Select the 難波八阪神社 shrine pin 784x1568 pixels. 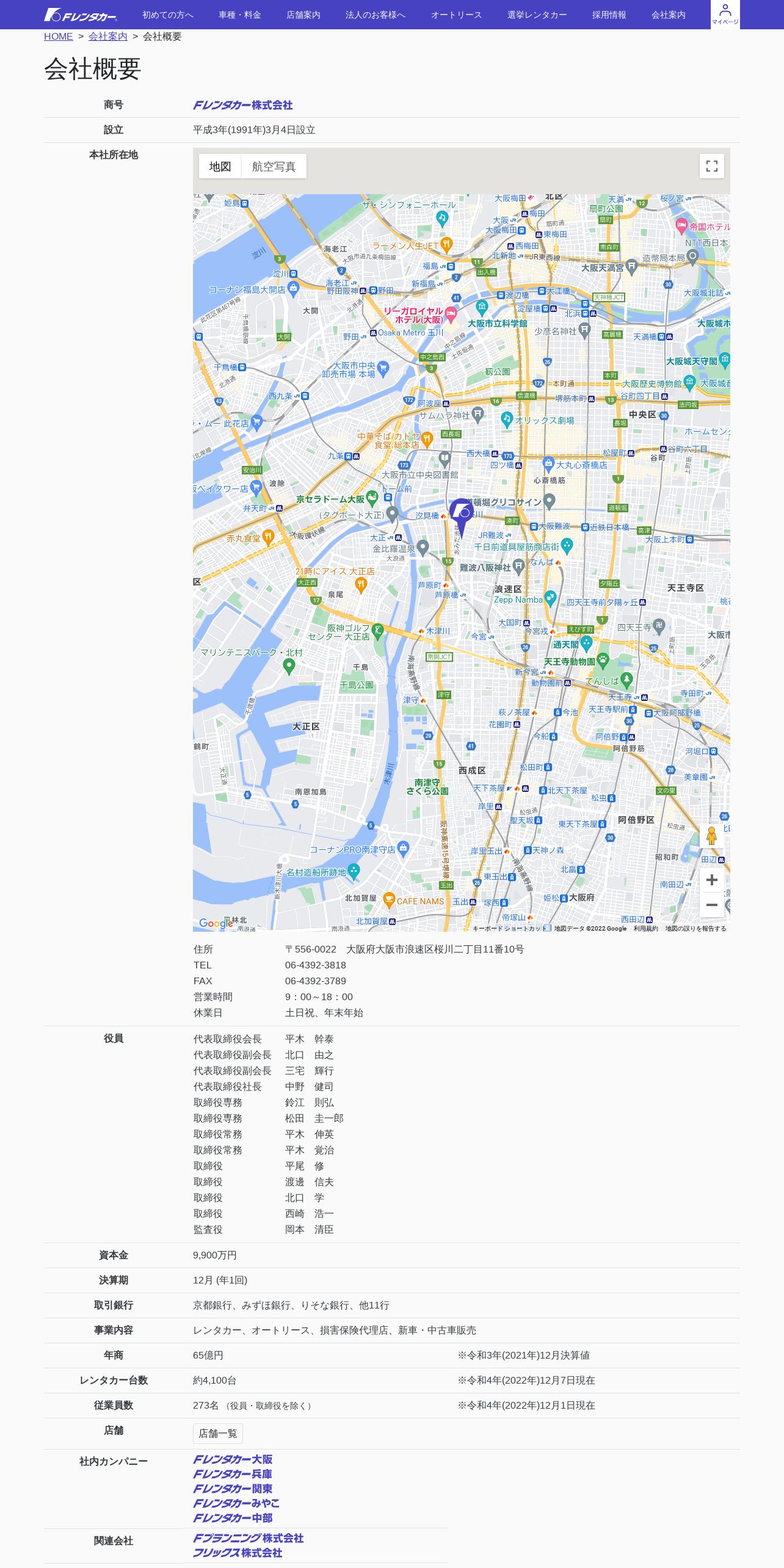tap(519, 567)
